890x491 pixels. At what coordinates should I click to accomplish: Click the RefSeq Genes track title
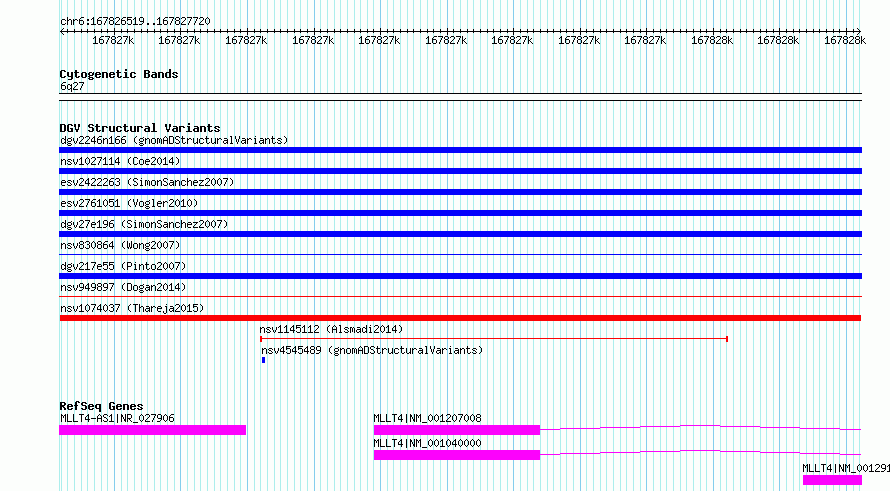pos(101,406)
